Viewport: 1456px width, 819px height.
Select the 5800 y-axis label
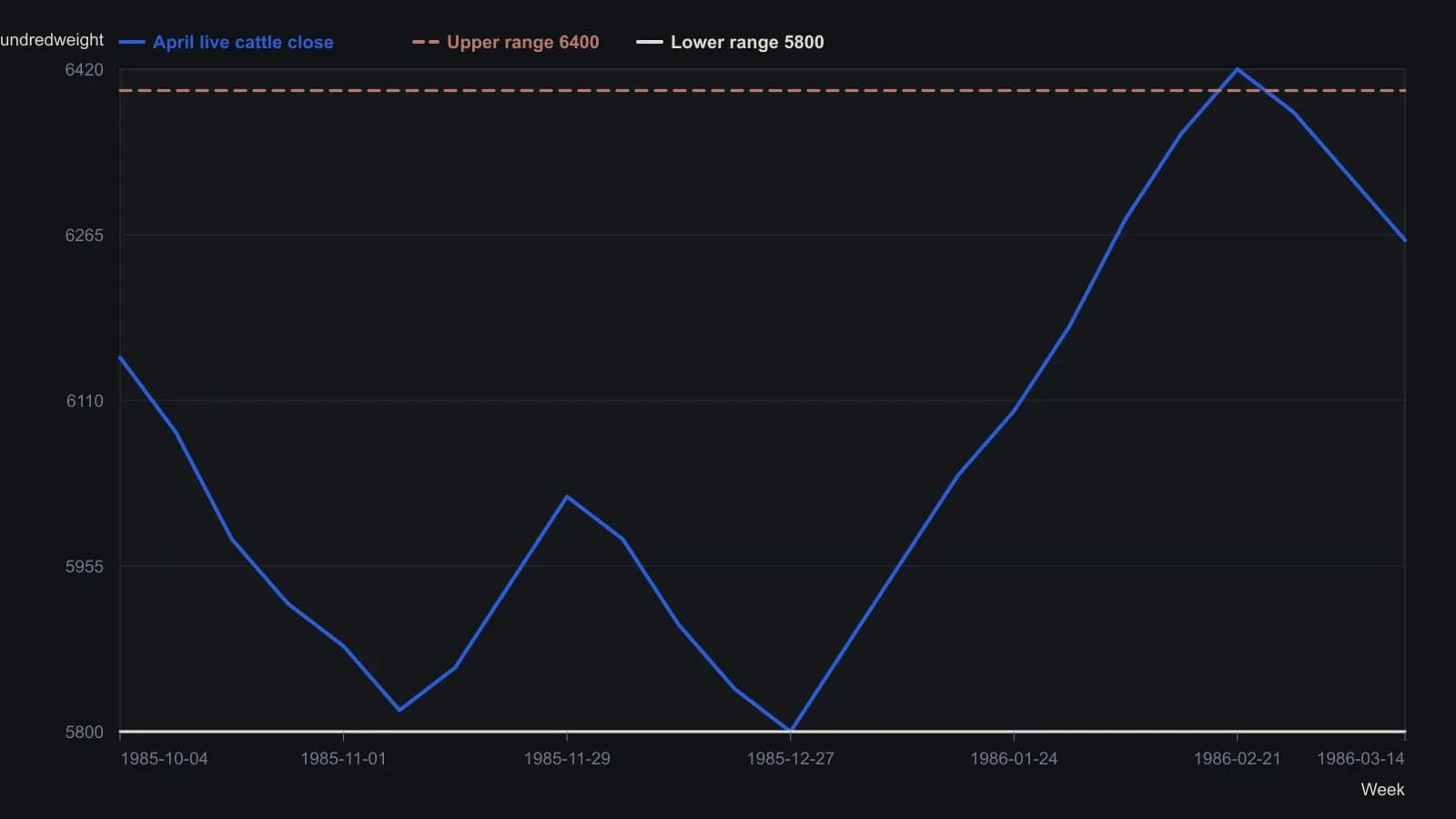(x=84, y=732)
